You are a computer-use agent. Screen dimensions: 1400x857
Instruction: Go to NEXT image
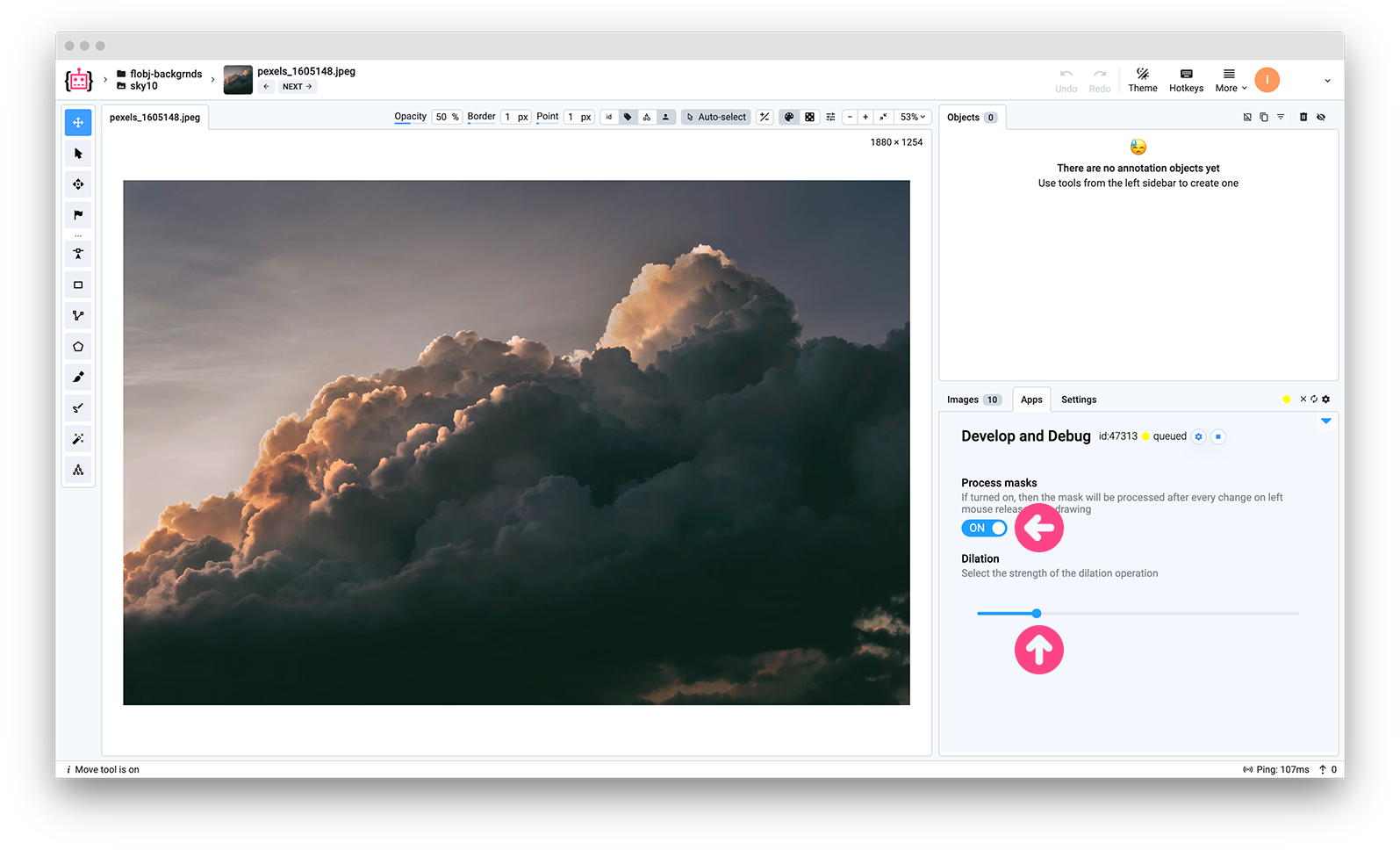(297, 87)
